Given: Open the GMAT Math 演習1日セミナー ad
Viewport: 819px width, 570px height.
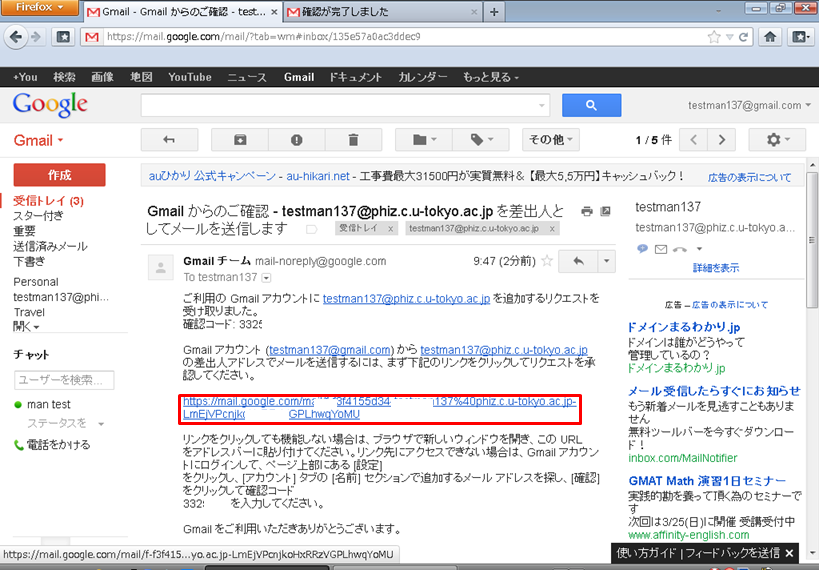Looking at the screenshot, I should coord(707,481).
